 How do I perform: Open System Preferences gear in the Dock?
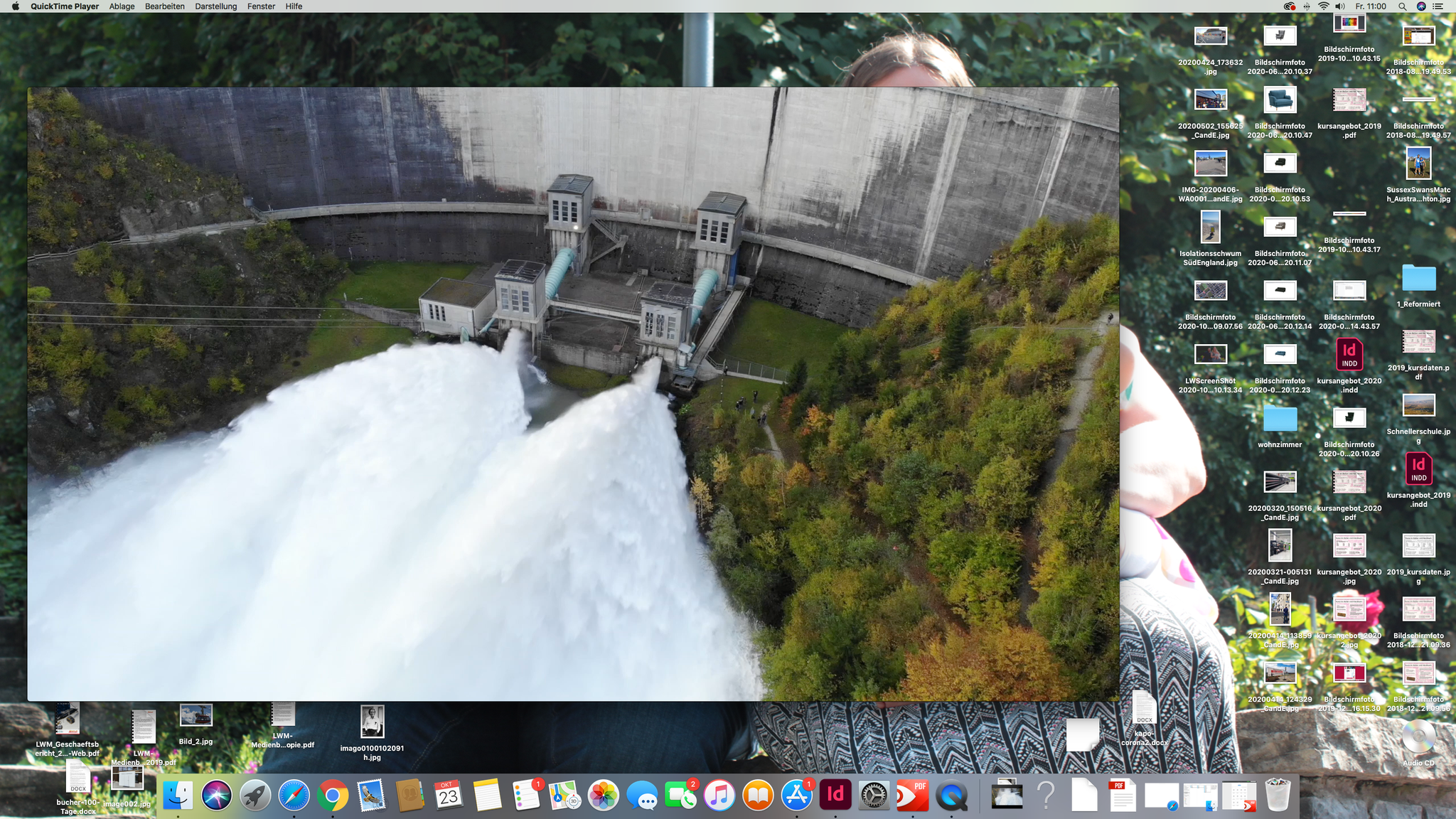tap(874, 796)
